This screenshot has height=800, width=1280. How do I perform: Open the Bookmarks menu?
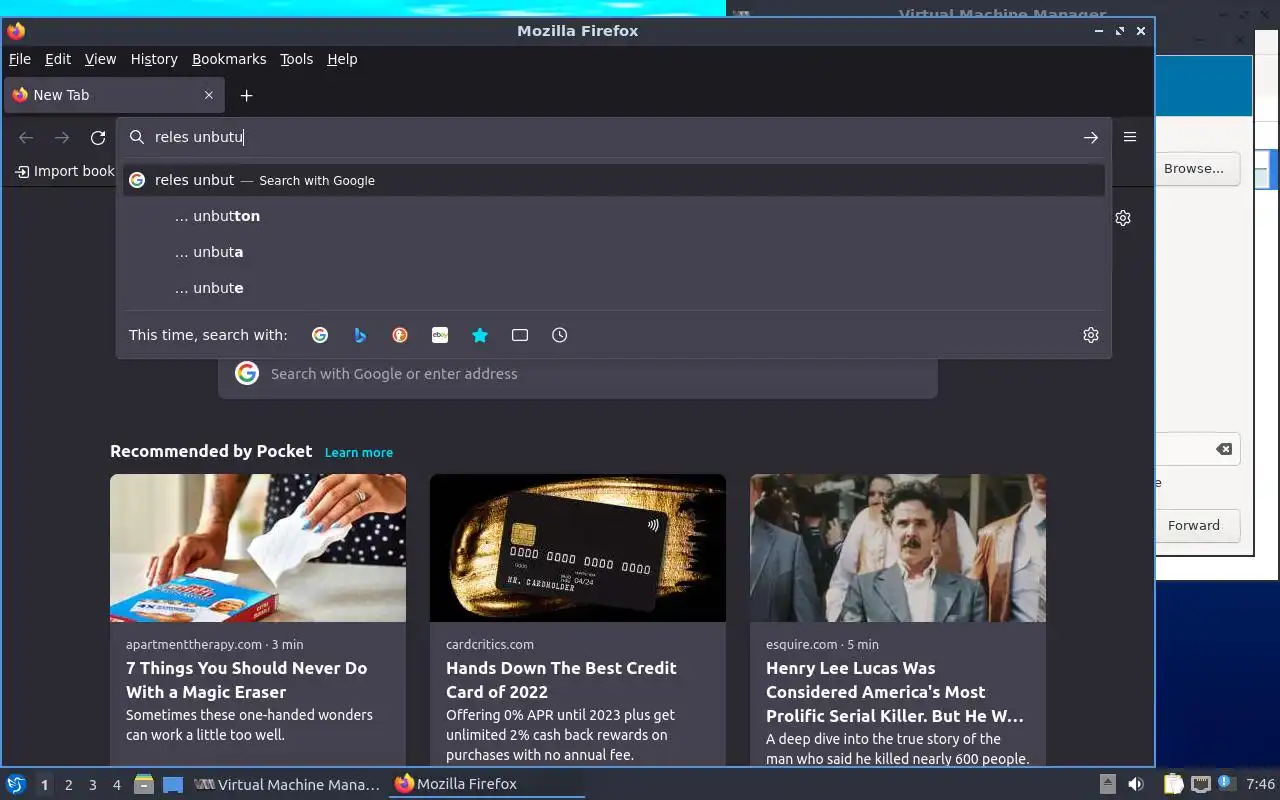pos(229,59)
